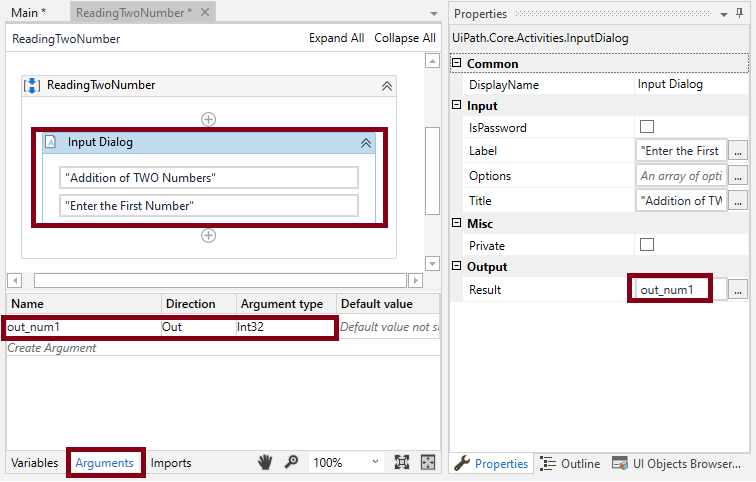The image size is (756, 482).
Task: Toggle the IsPassword checkbox
Action: coord(647,127)
